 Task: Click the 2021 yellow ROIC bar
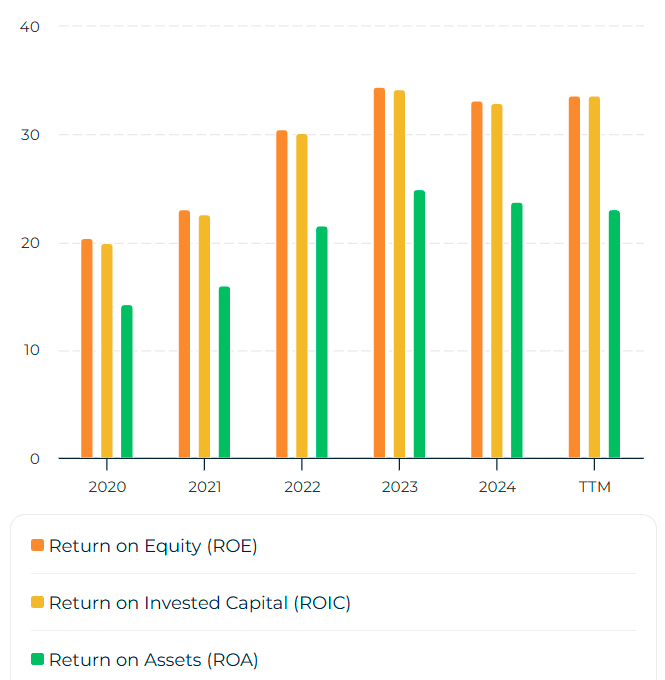point(204,337)
